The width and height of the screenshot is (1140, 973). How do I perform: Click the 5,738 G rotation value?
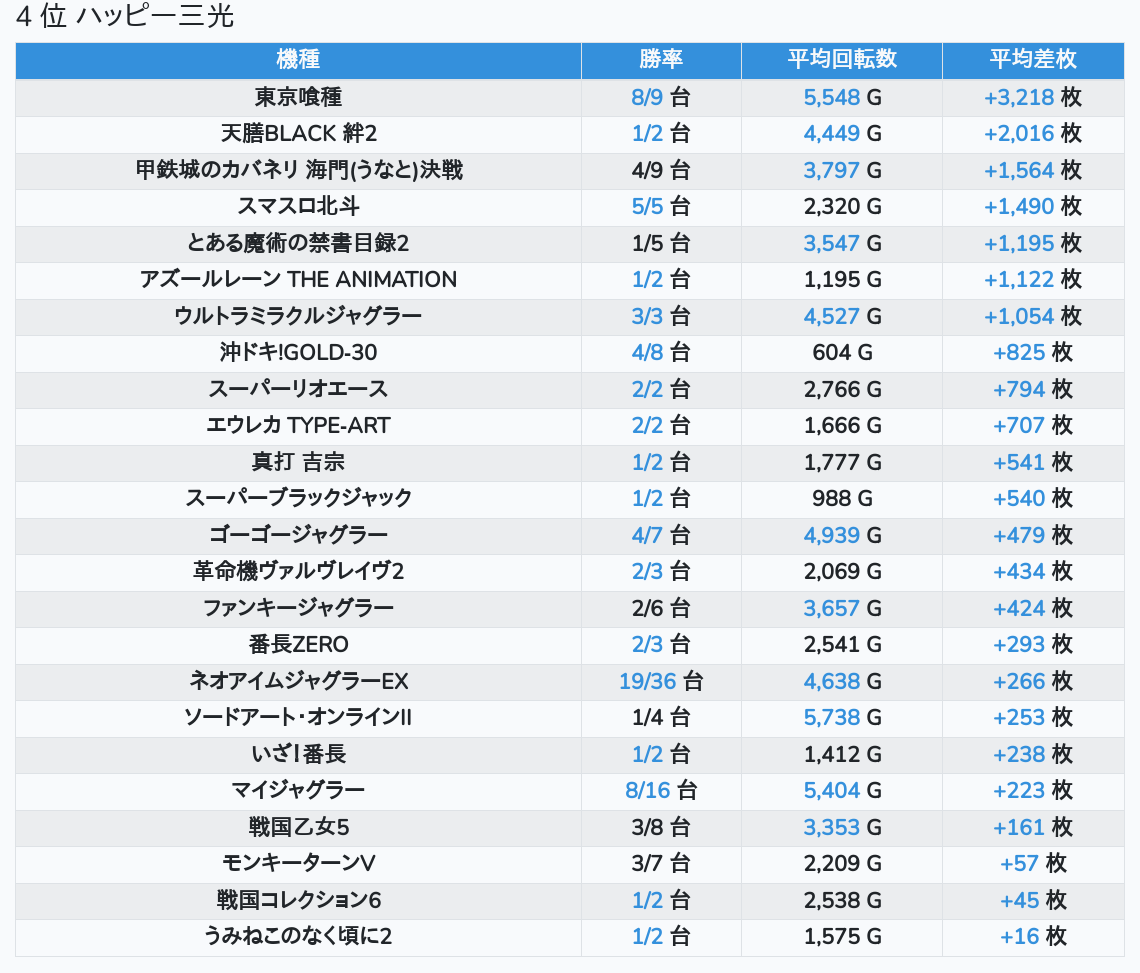[x=842, y=718]
